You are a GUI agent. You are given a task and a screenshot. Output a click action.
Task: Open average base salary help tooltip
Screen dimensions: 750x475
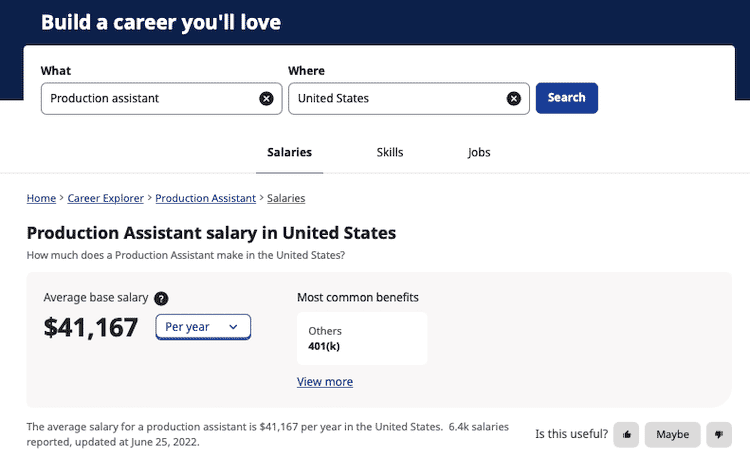click(161, 298)
